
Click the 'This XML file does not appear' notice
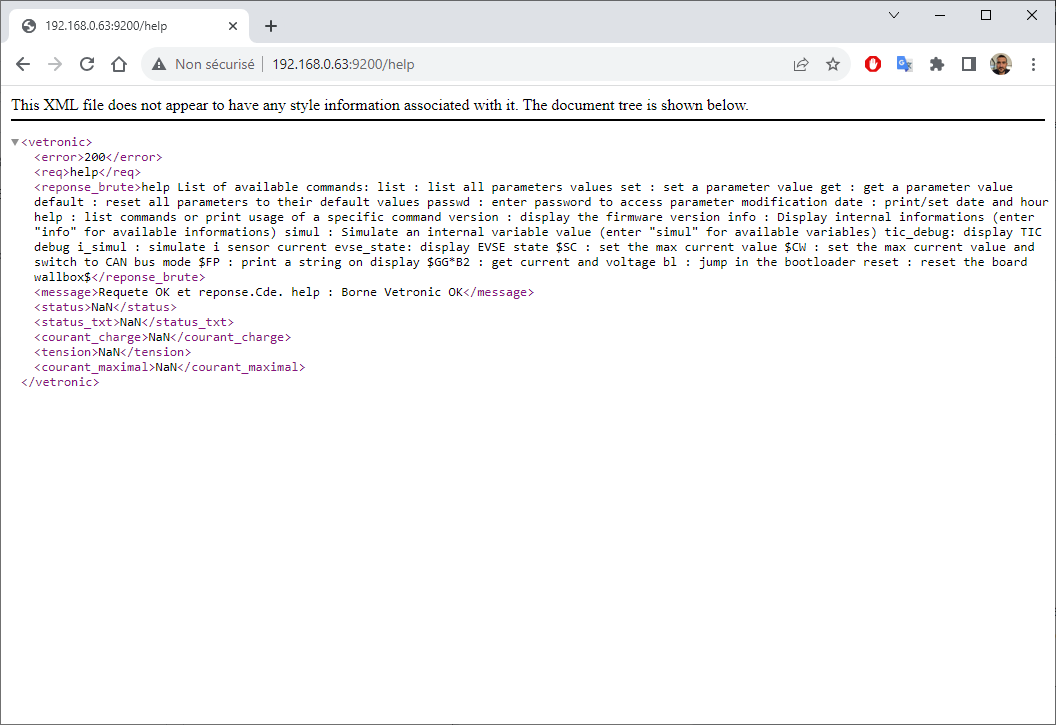(380, 105)
